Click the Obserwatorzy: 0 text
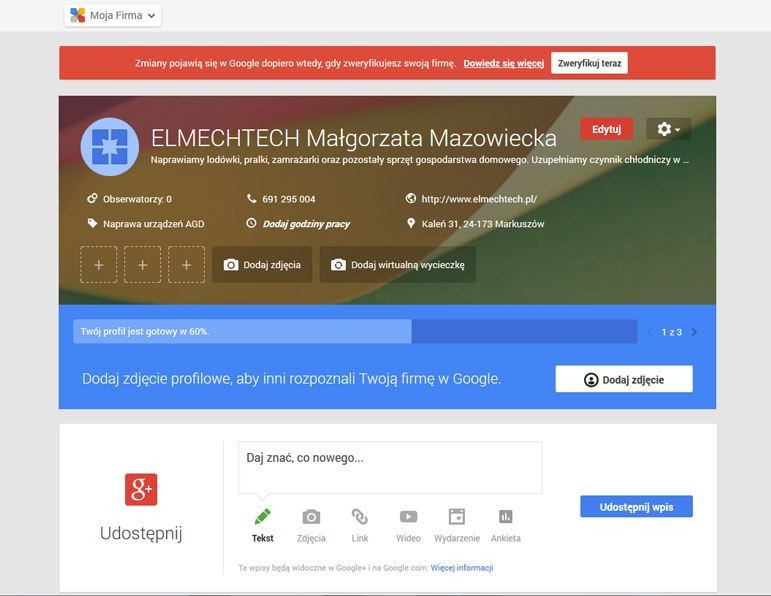The width and height of the screenshot is (771, 596). (137, 199)
